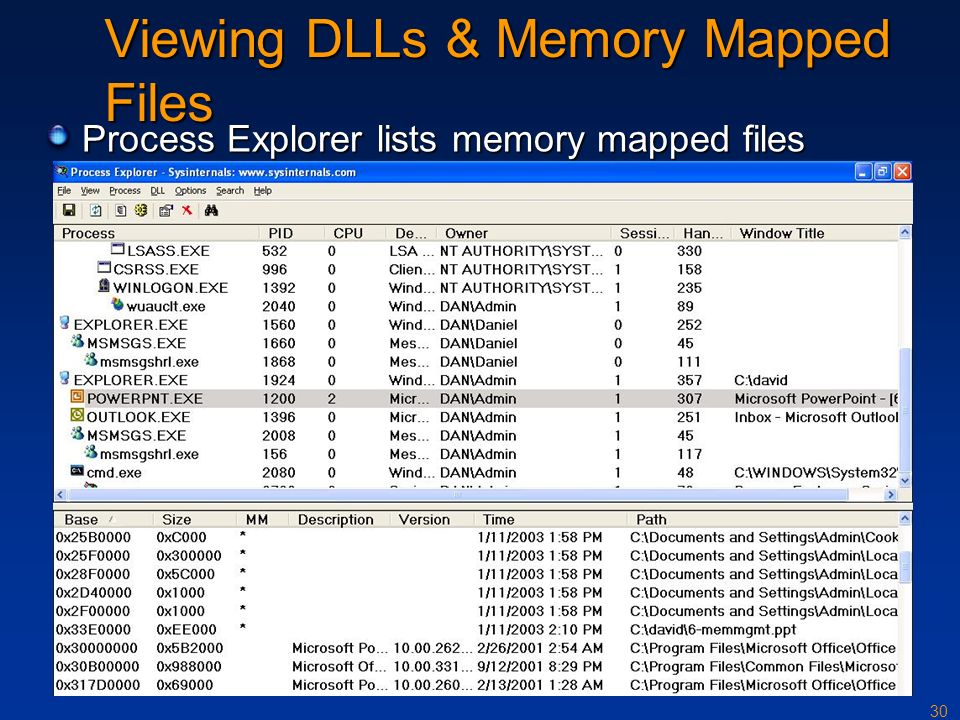
Task: Click process list horizontal scroll right arrow
Action: click(891, 494)
